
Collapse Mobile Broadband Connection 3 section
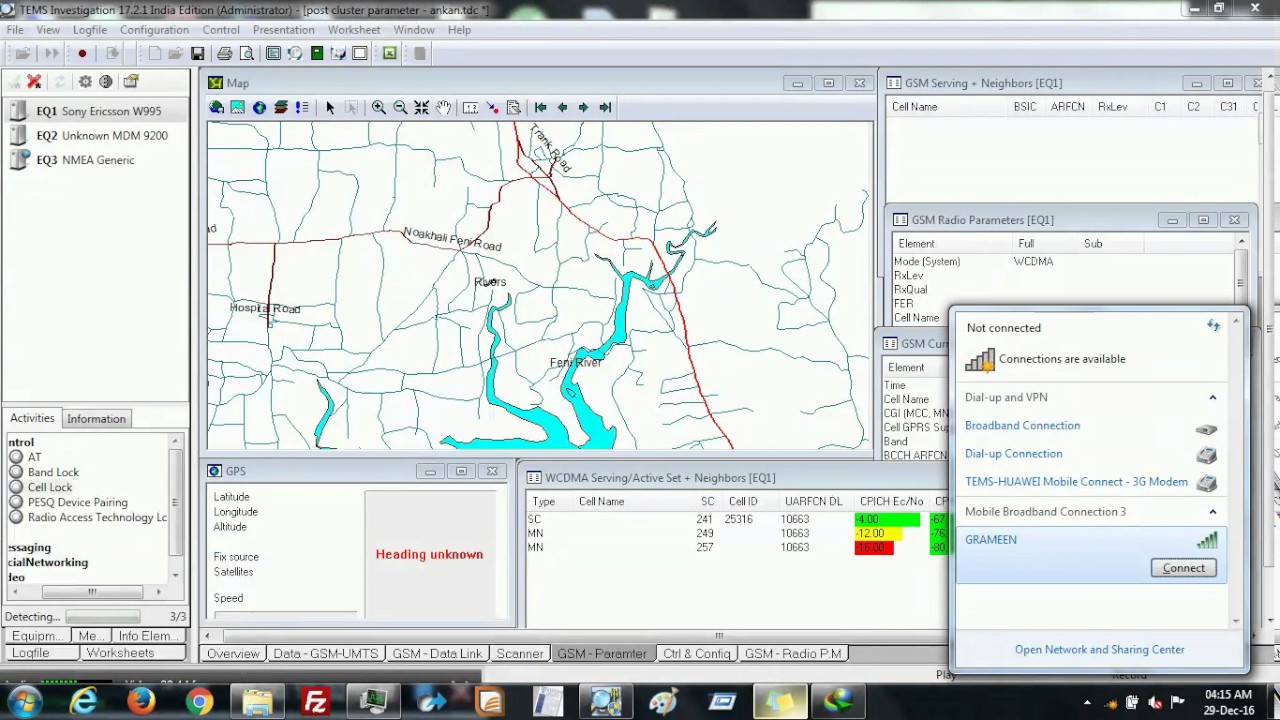(1212, 511)
